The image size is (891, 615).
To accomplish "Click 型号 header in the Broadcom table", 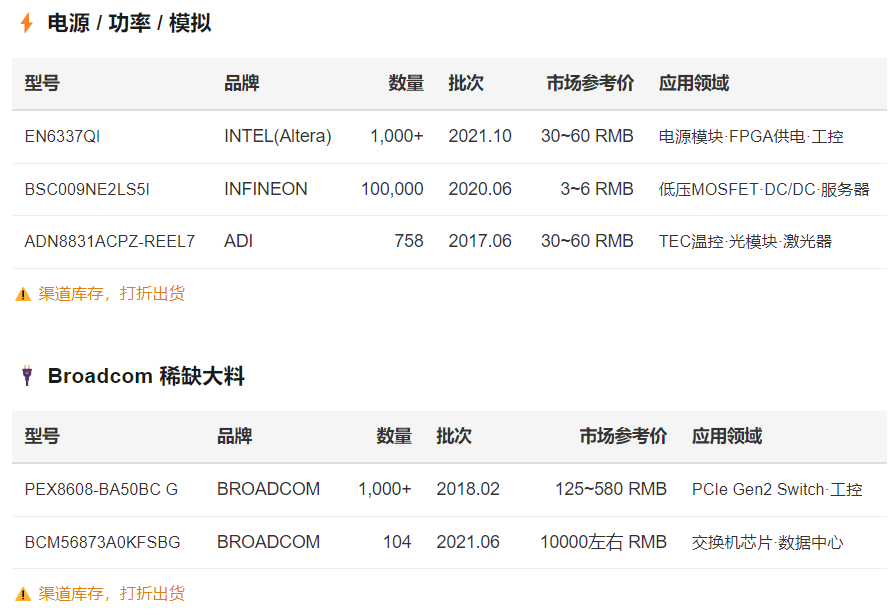I will (x=42, y=437).
